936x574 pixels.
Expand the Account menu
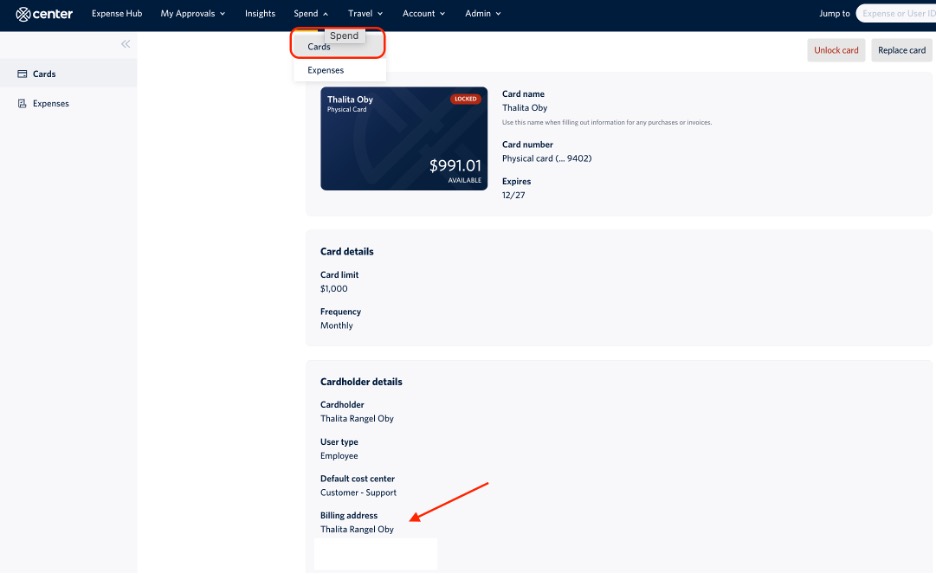point(424,14)
